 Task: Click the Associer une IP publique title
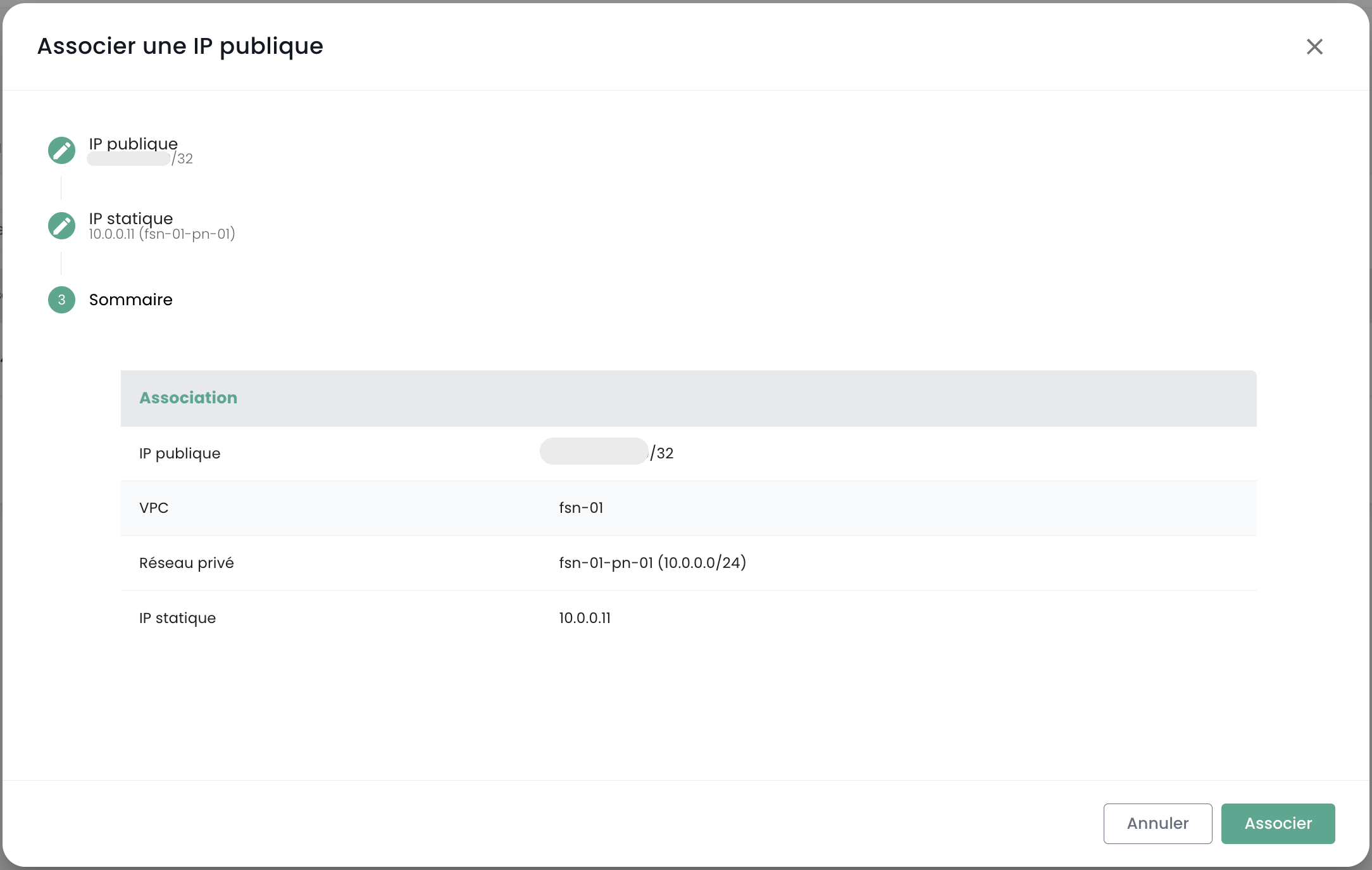point(180,46)
